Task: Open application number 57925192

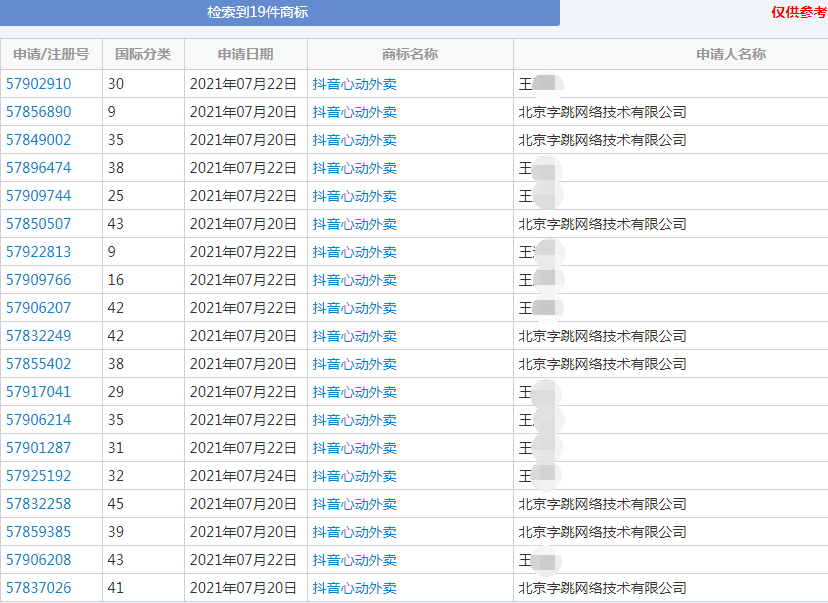Action: (39, 476)
